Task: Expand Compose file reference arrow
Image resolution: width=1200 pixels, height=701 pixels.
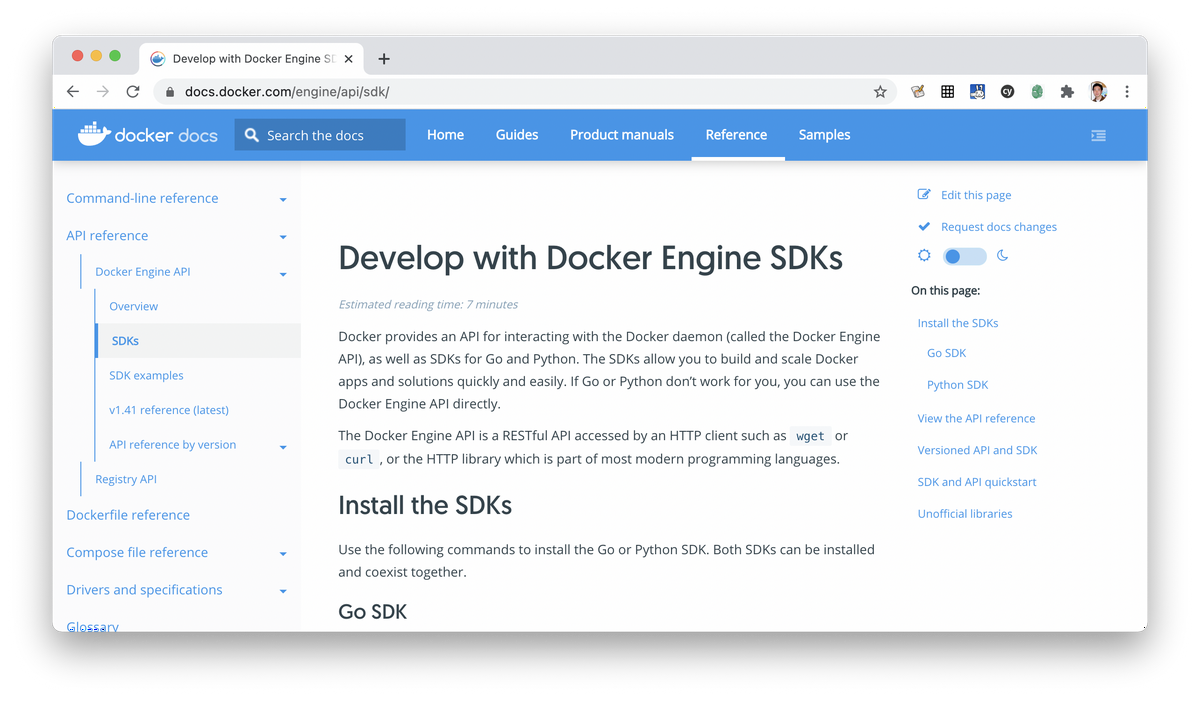Action: 283,554
